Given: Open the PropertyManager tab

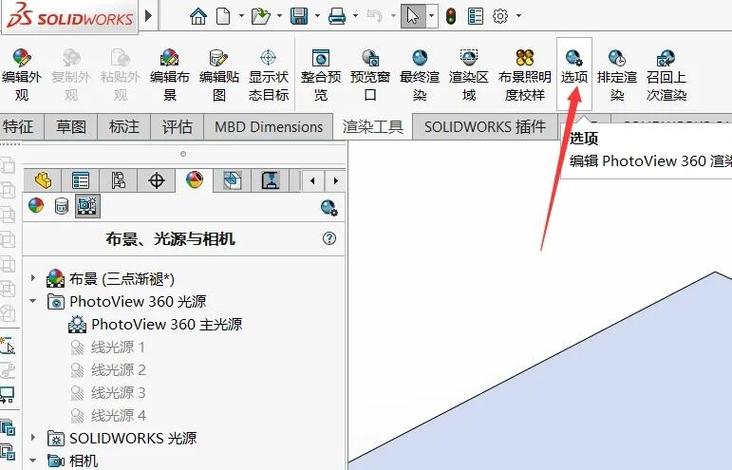Looking at the screenshot, I should click(80, 180).
